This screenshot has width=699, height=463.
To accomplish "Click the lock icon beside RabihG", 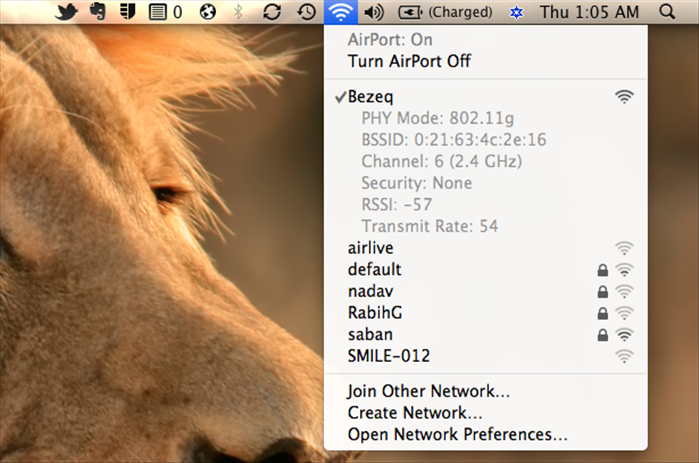I will (x=603, y=313).
